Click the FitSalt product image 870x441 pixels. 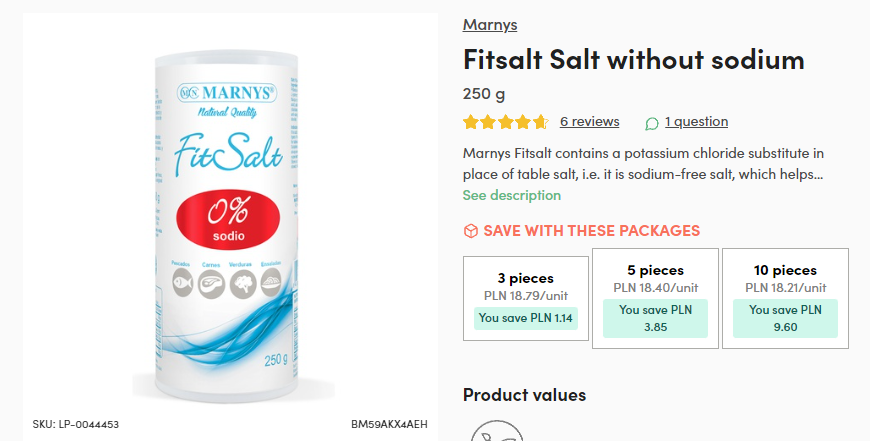point(227,227)
